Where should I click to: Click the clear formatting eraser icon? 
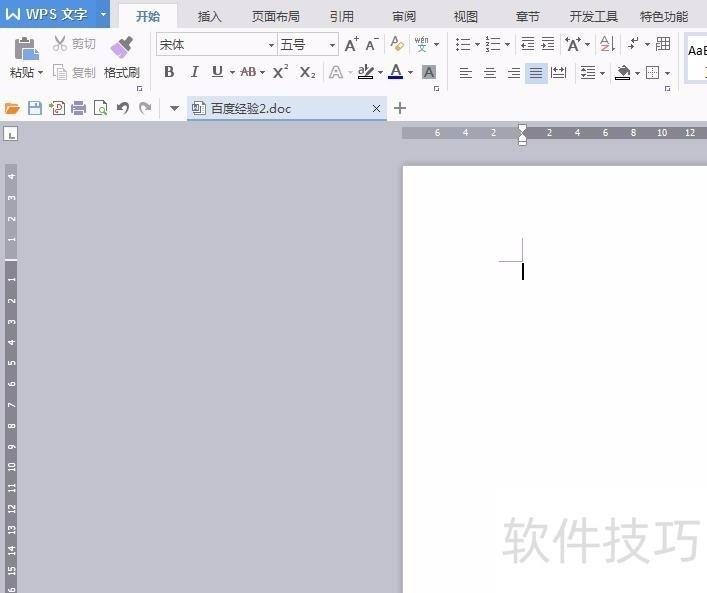[397, 45]
